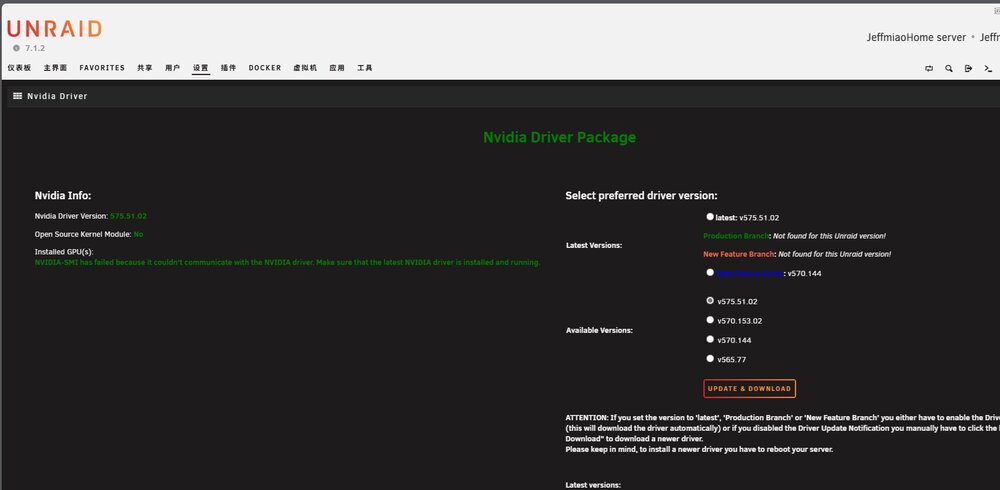Open the 工具 tools menu
This screenshot has height=490, width=1000.
point(365,68)
